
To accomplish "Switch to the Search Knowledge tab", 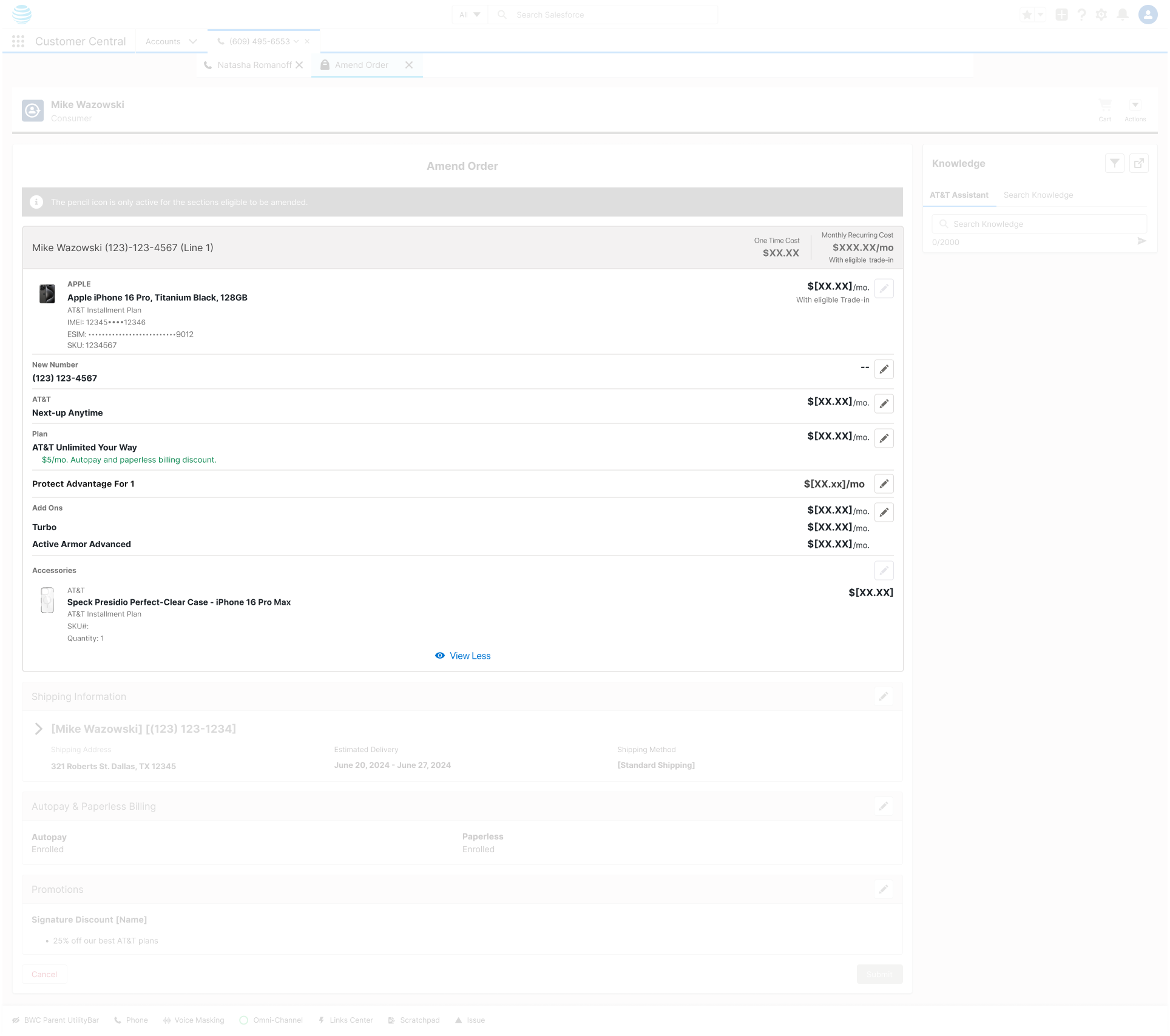I will (x=1038, y=195).
